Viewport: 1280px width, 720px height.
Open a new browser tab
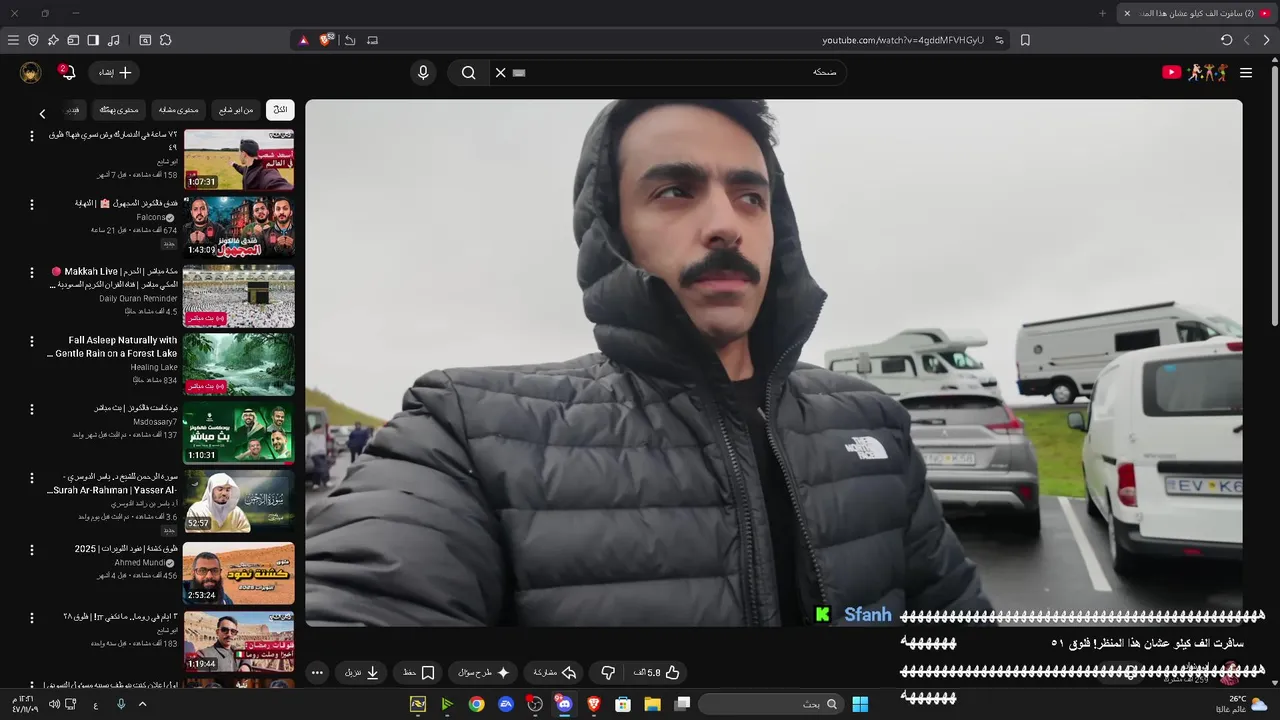(x=1103, y=13)
